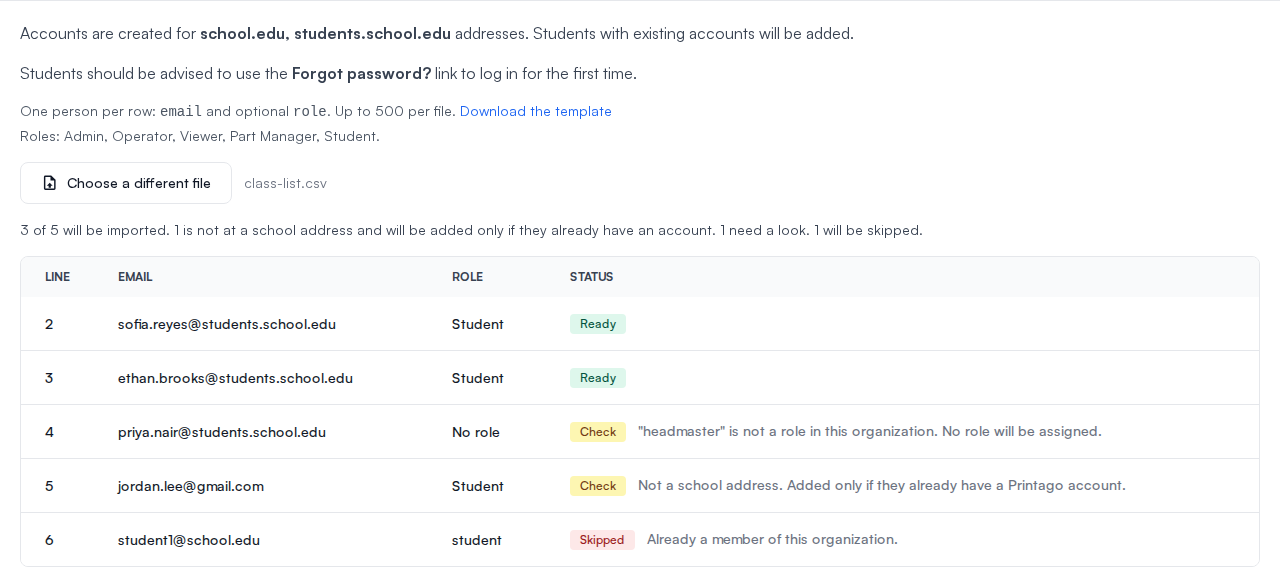Screen dimensions: 1280x587
Task: Select priya.nair@students.school.edu email cell
Action: (x=222, y=432)
